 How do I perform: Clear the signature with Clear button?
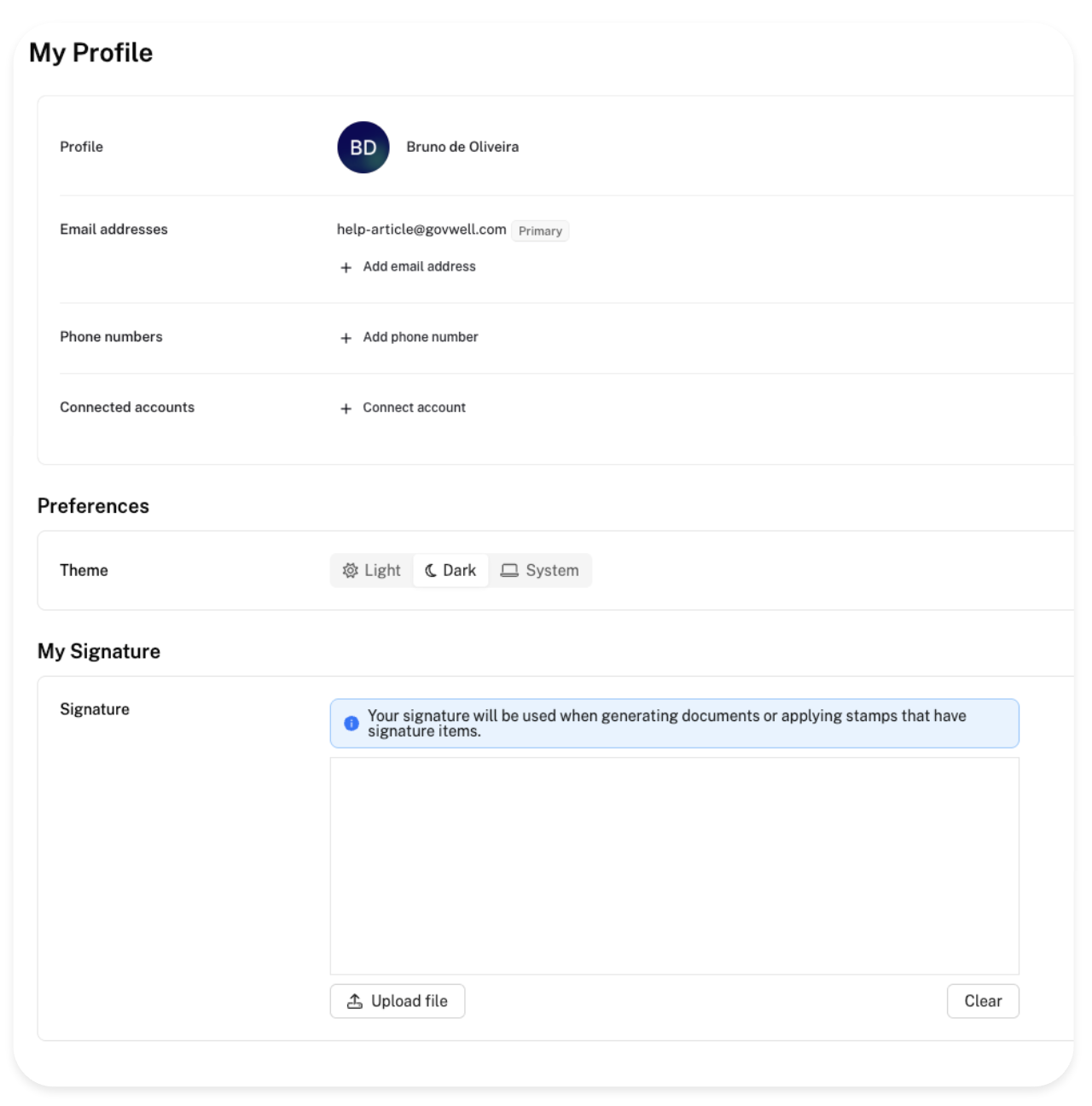tap(983, 1002)
